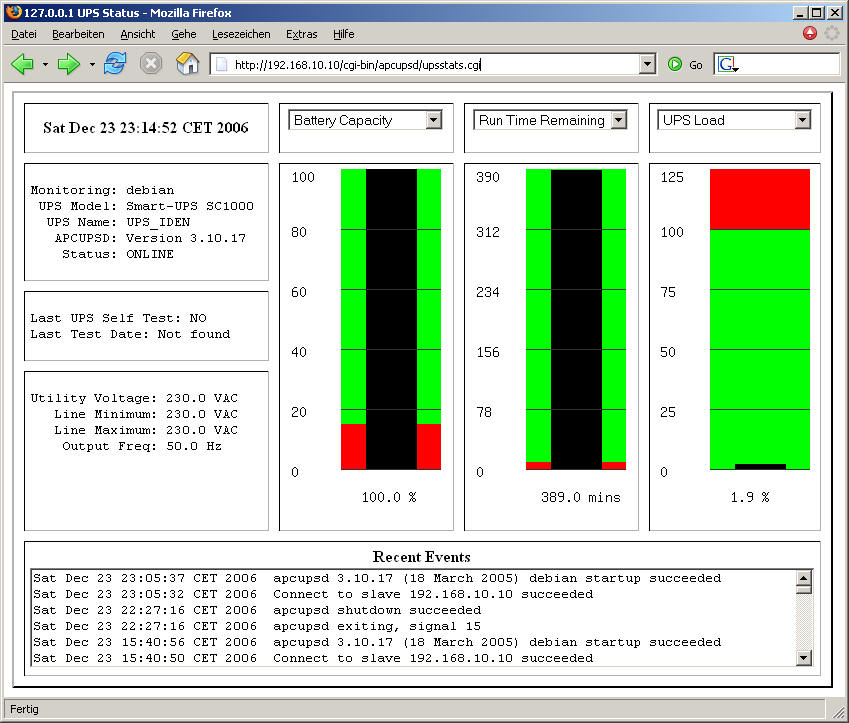Open the Extras menu
This screenshot has height=723, width=849.
click(x=301, y=34)
